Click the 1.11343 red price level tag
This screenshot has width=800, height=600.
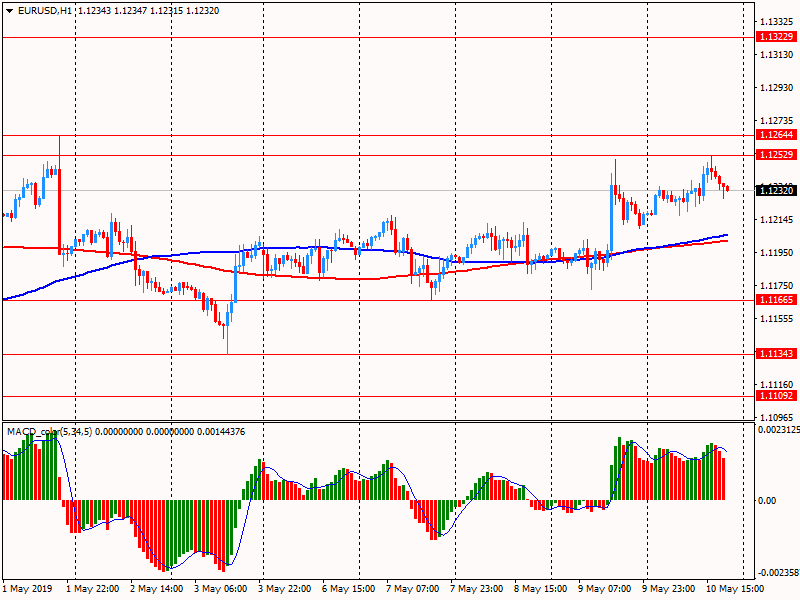pos(776,354)
